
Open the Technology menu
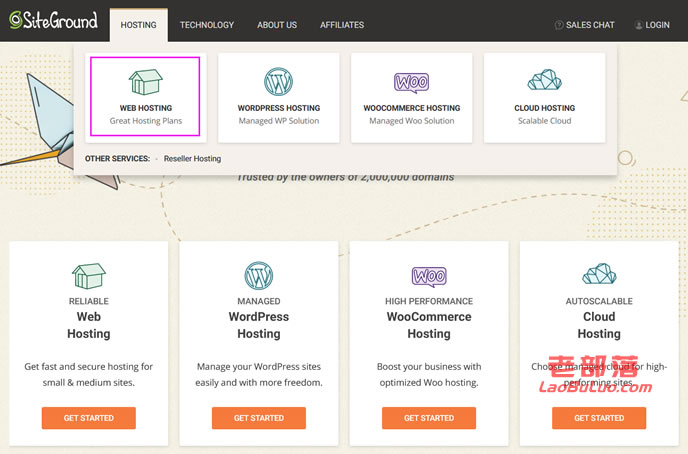pyautogui.click(x=207, y=25)
